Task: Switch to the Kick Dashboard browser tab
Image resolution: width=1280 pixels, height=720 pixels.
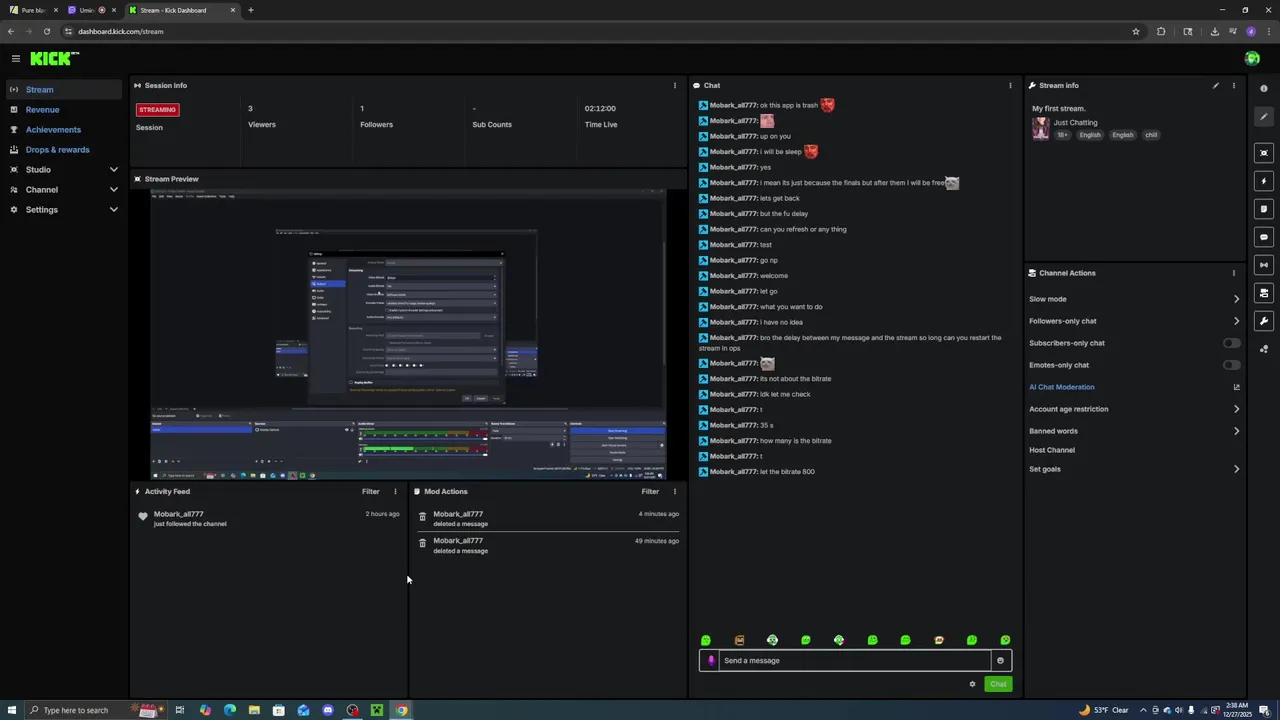Action: [182, 10]
